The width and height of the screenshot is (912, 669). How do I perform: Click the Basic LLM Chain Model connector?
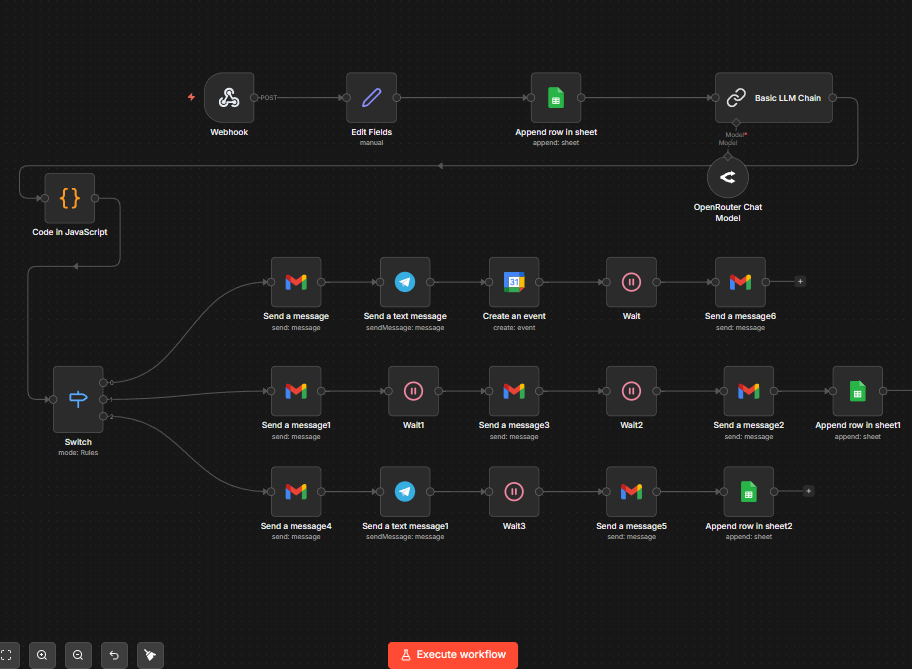pyautogui.click(x=736, y=123)
